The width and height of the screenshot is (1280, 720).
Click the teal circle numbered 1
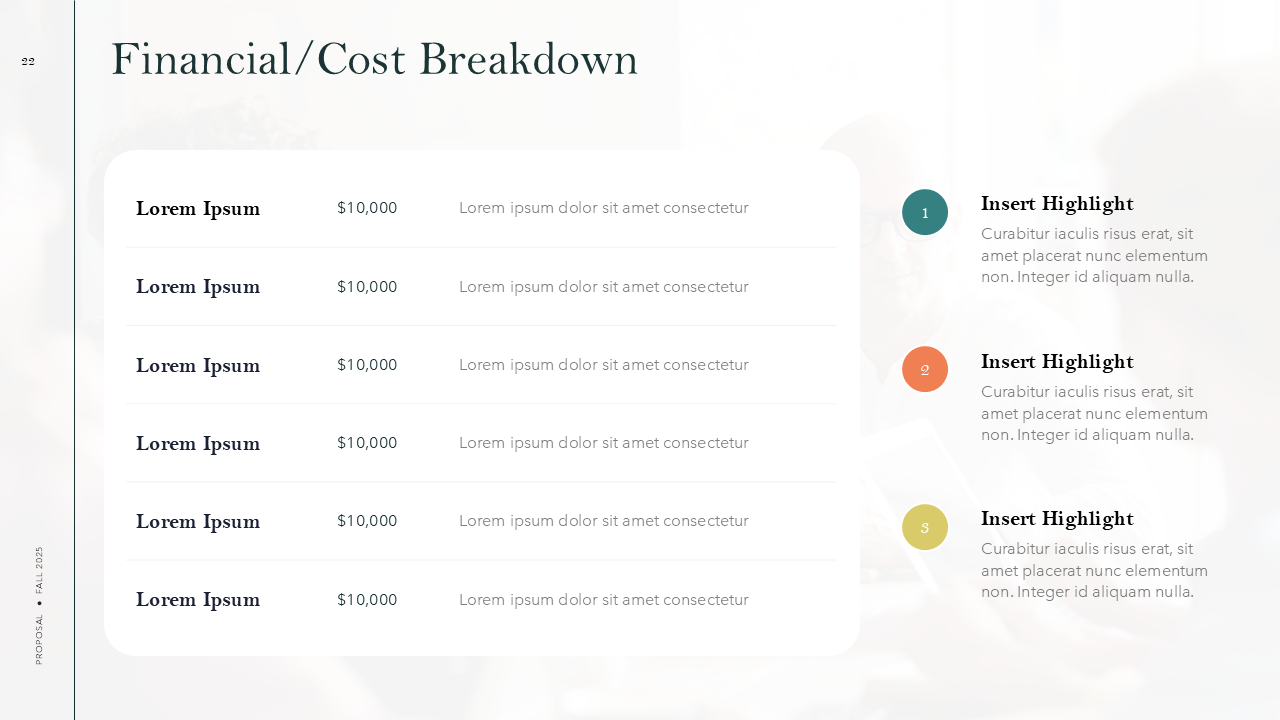click(x=925, y=212)
